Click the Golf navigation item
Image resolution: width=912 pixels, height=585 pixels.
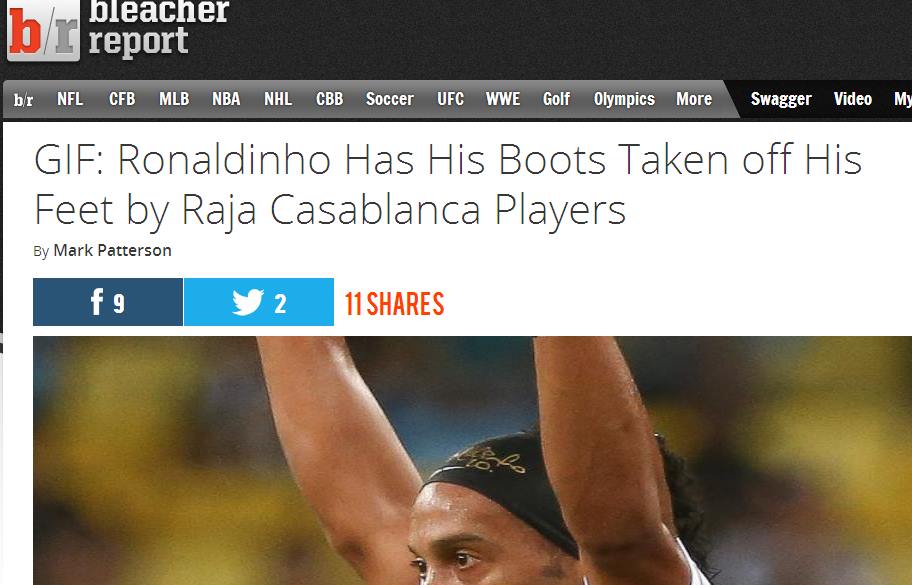pyautogui.click(x=557, y=99)
